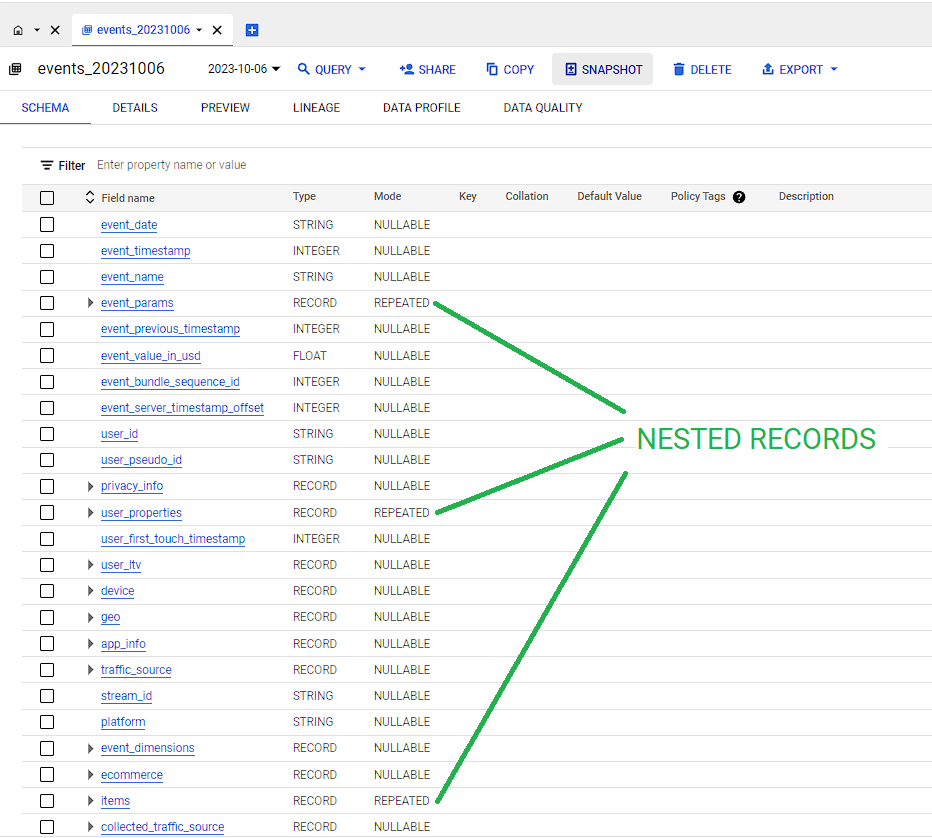Switch to the PREVIEW tab

click(225, 108)
